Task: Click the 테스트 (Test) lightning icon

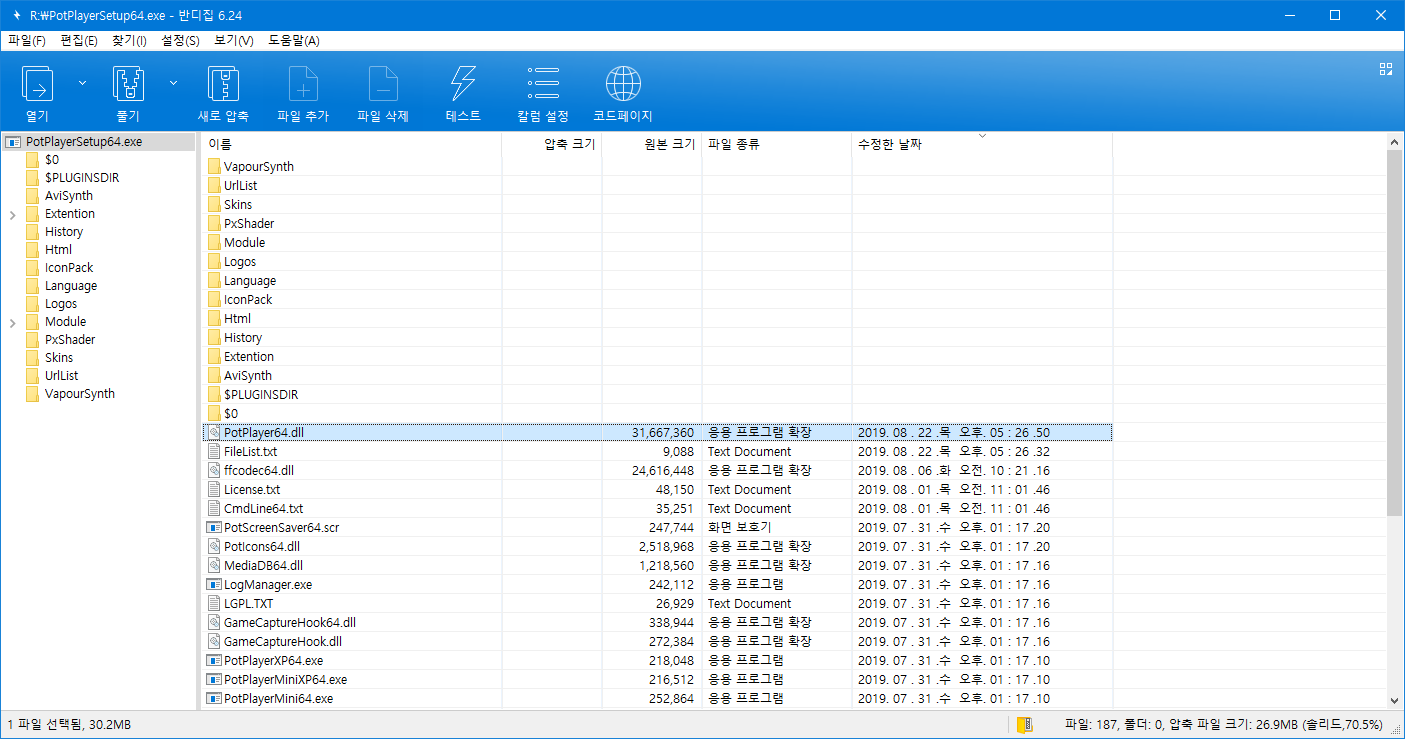Action: 463,83
